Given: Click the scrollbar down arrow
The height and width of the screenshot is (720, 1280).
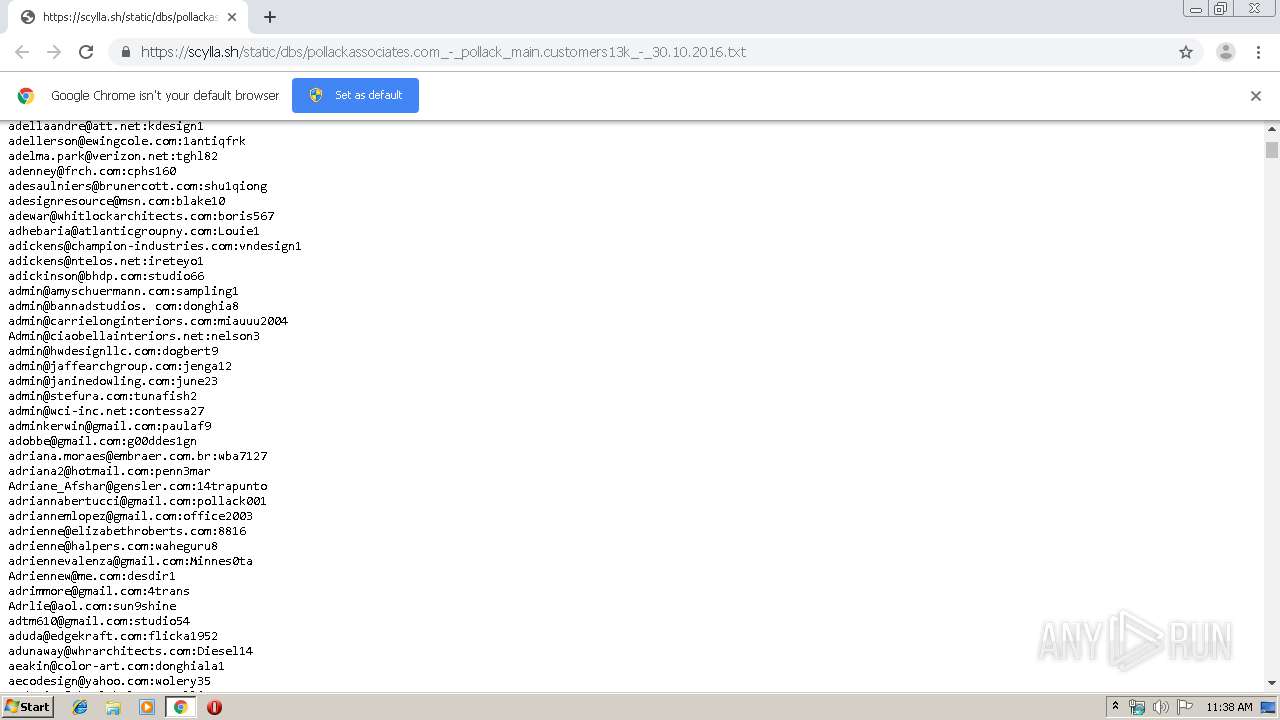Looking at the screenshot, I should tap(1272, 683).
